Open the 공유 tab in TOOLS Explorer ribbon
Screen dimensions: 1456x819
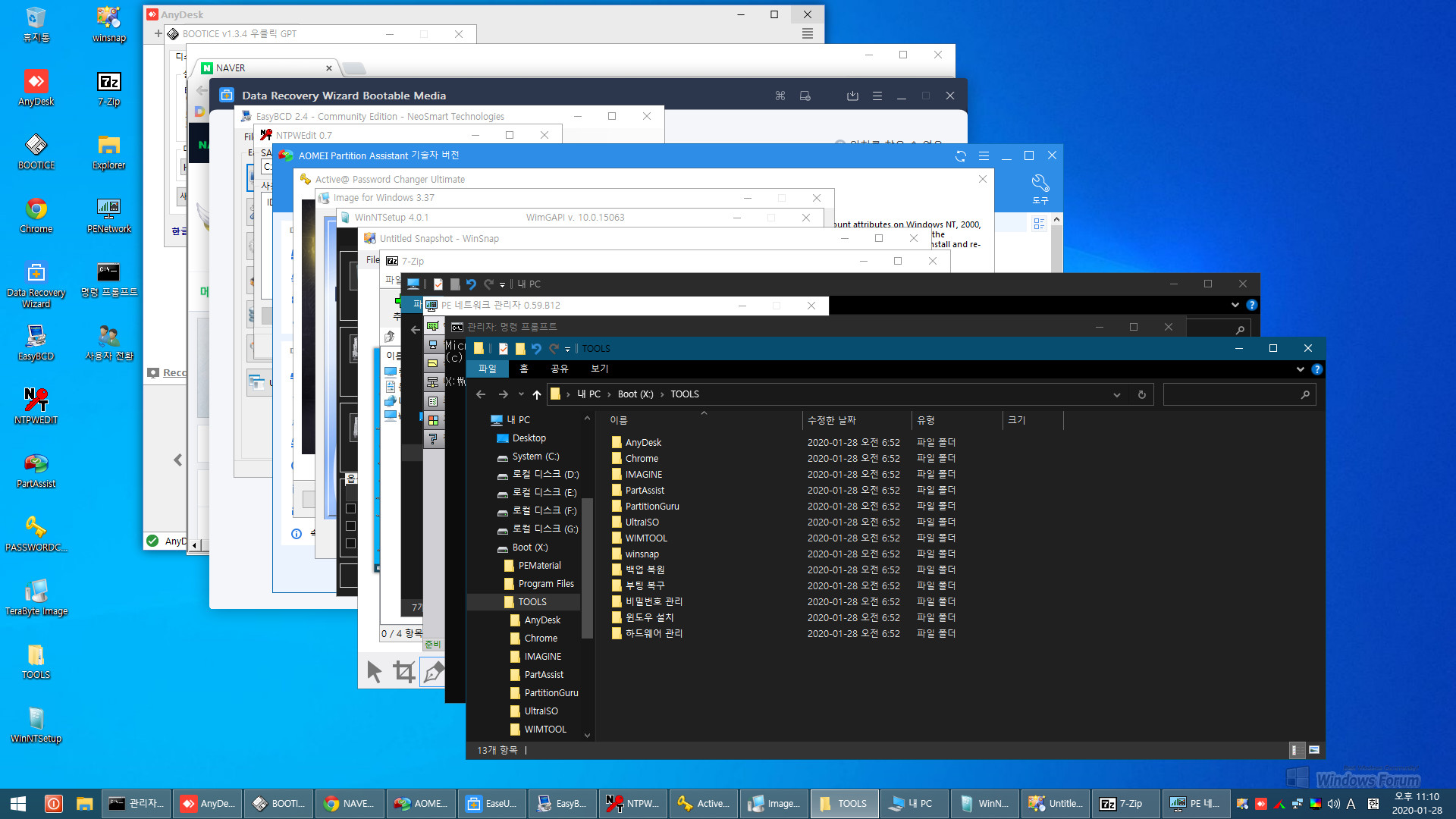click(x=560, y=369)
